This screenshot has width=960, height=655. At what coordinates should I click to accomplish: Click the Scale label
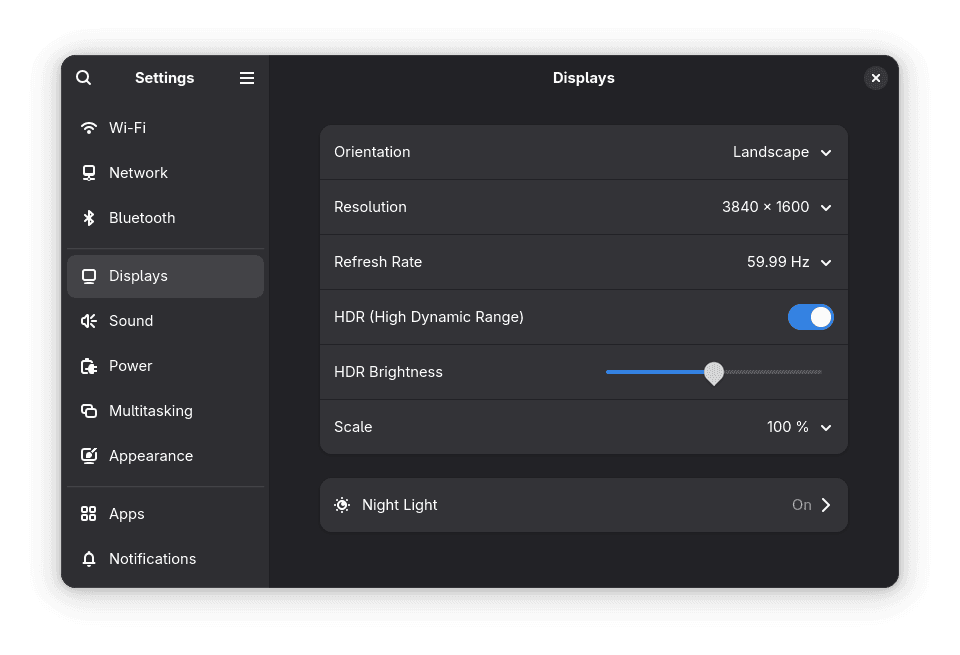point(353,427)
